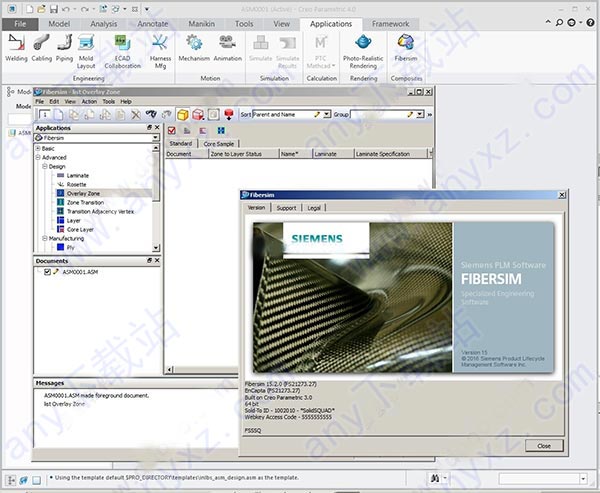Select Zone Transition in the tree
600x493 pixels.
point(85,202)
